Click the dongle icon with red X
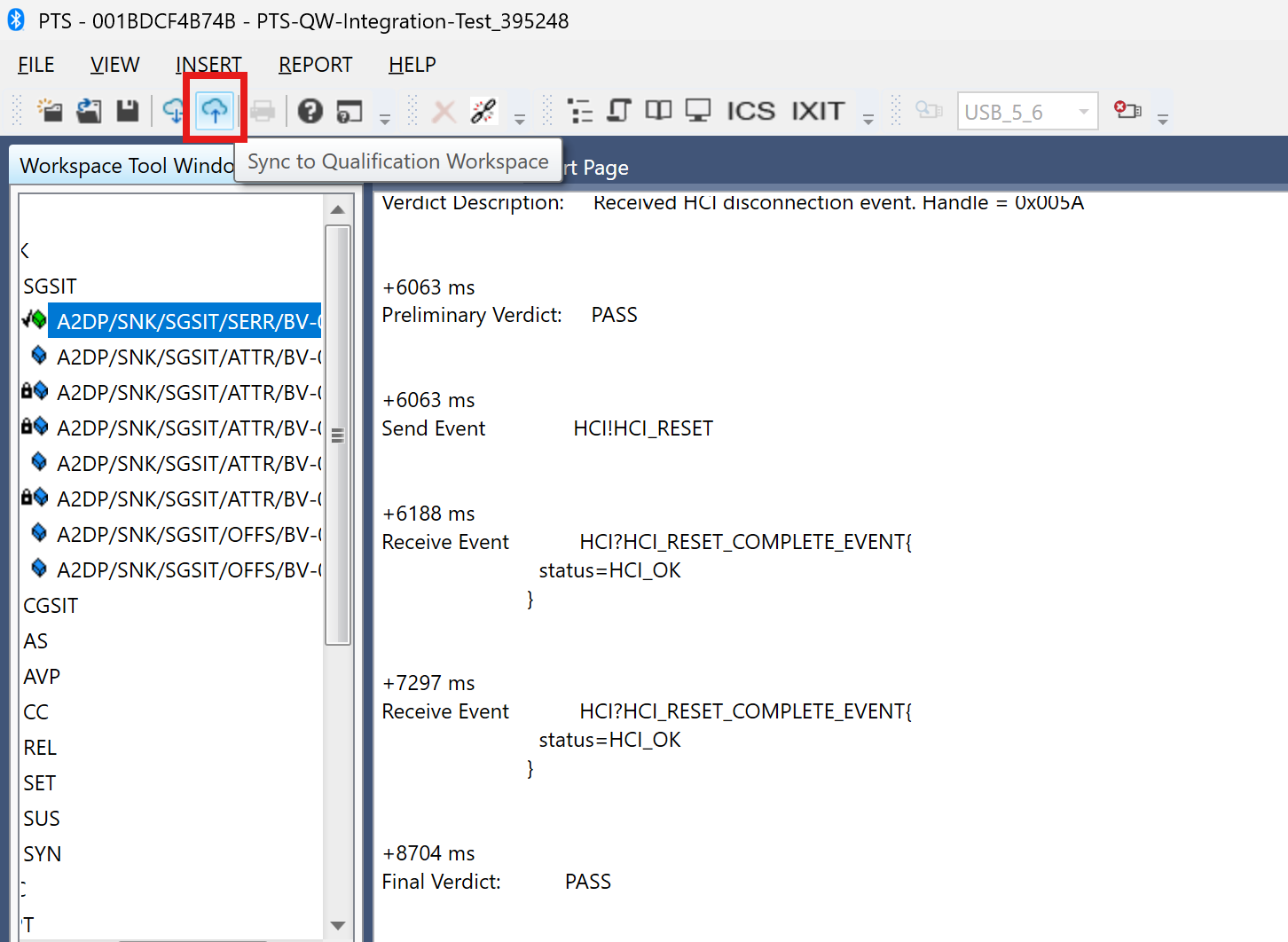 click(1127, 110)
